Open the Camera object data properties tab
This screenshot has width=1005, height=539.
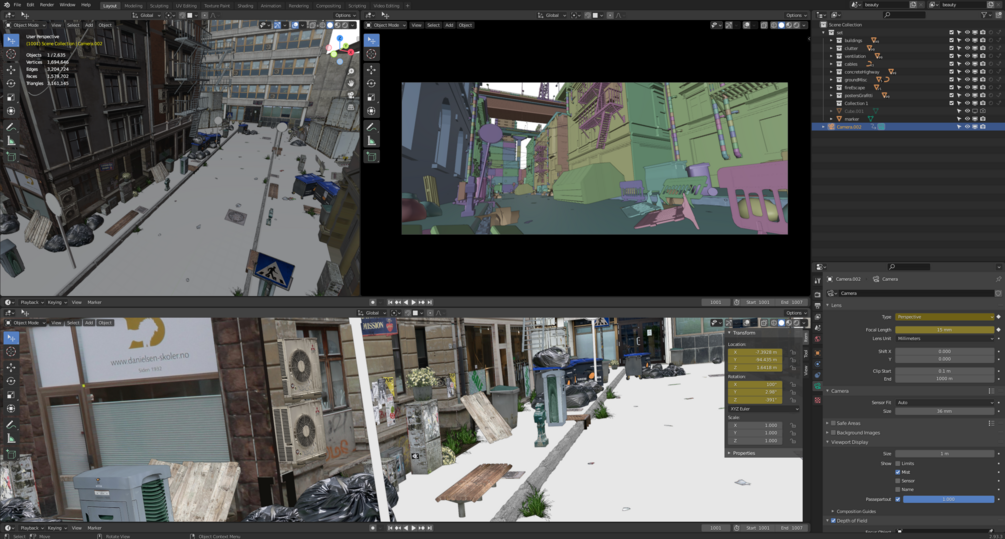817,386
